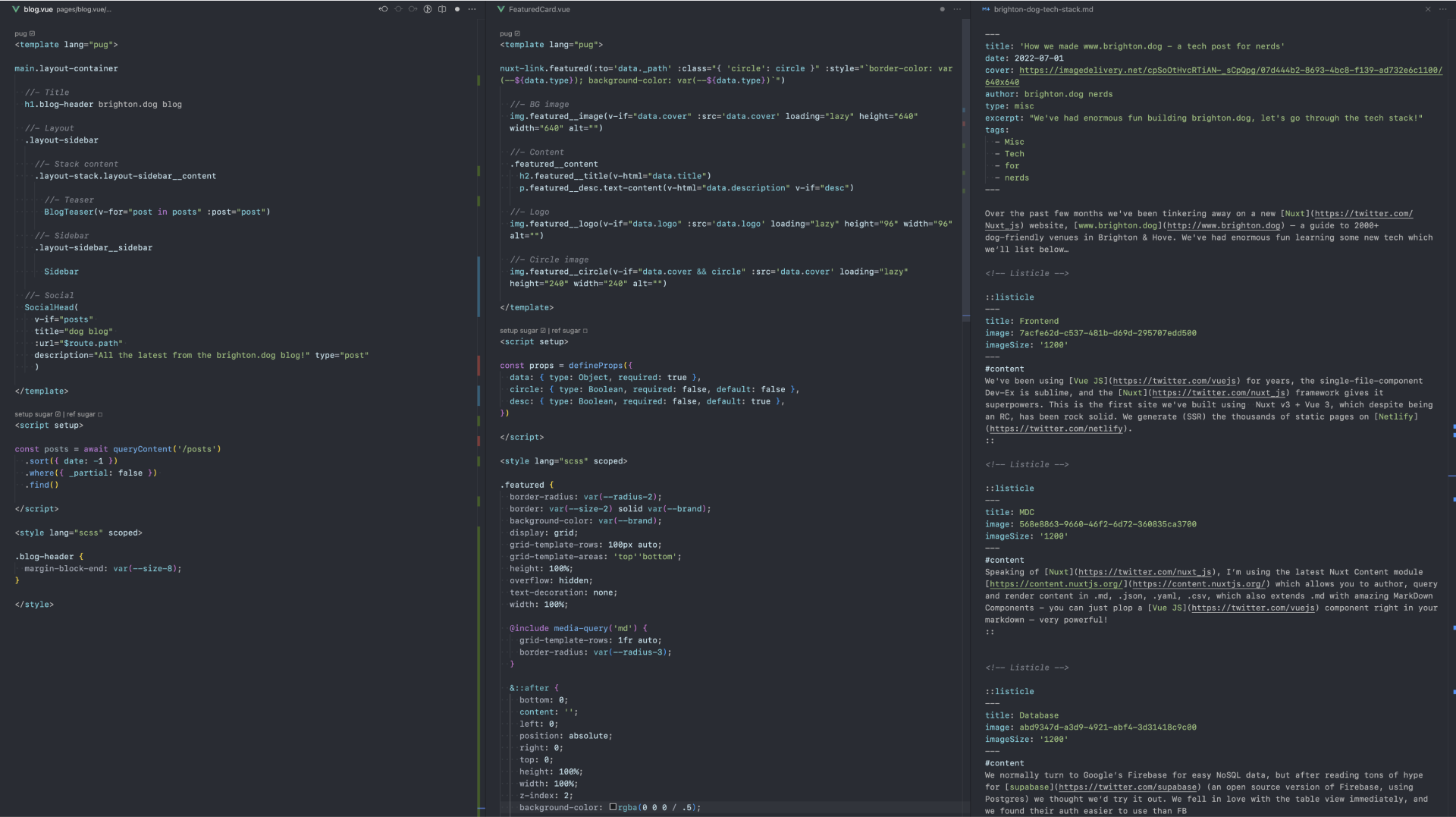Open the twitter.com/Nuxt_js link in intro paragraph
1456x817 pixels.
pyautogui.click(x=1363, y=213)
